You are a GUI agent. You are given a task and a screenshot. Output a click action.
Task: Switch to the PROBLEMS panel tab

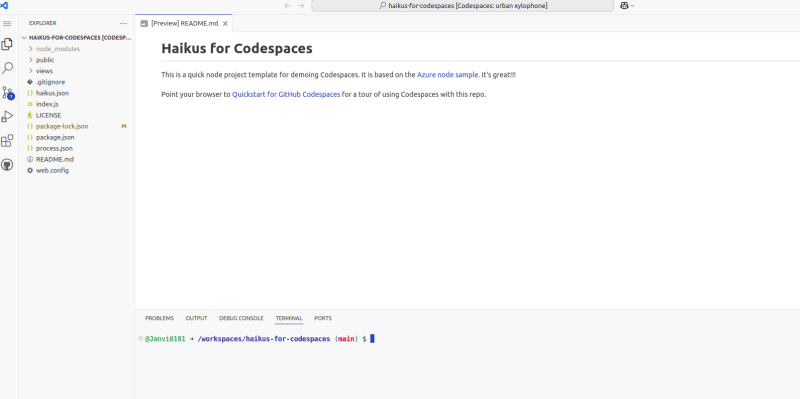coord(159,318)
